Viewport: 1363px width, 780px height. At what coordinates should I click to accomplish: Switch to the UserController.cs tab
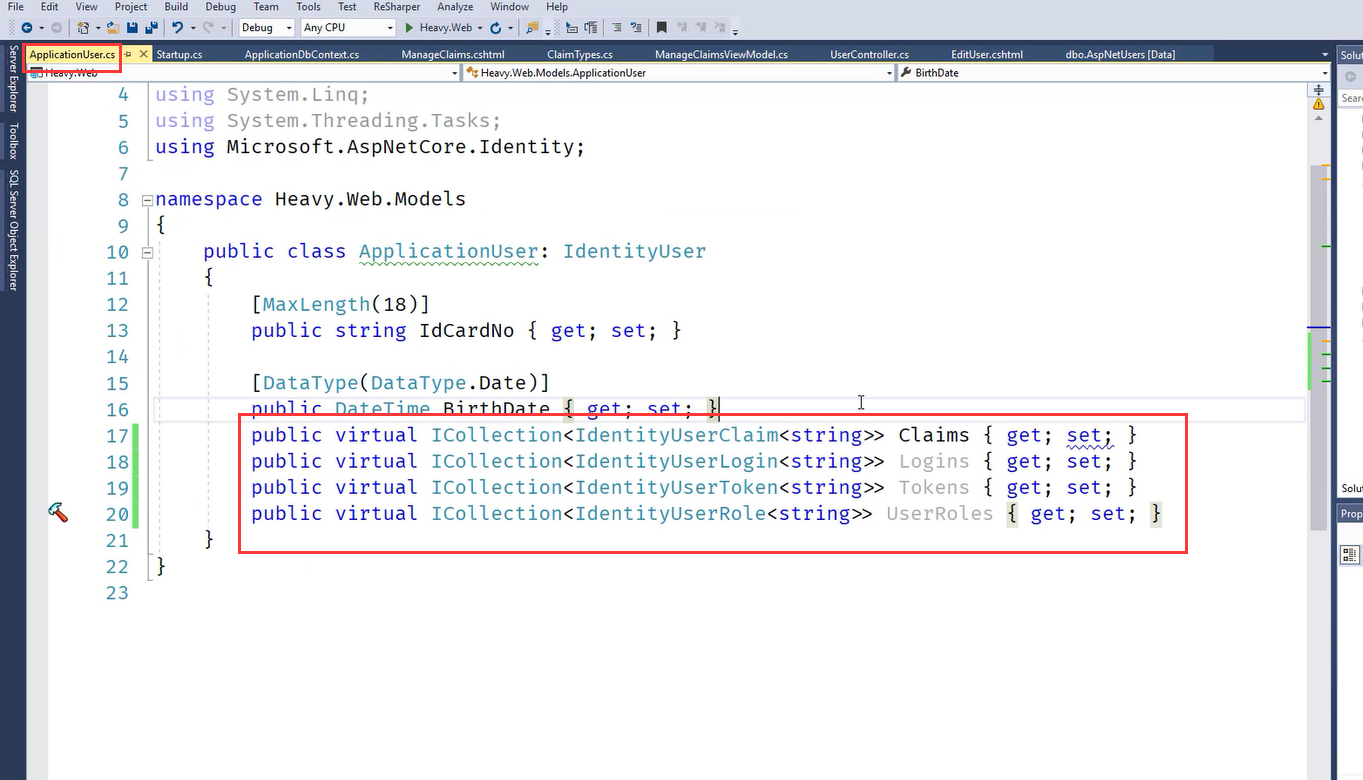pyautogui.click(x=869, y=55)
